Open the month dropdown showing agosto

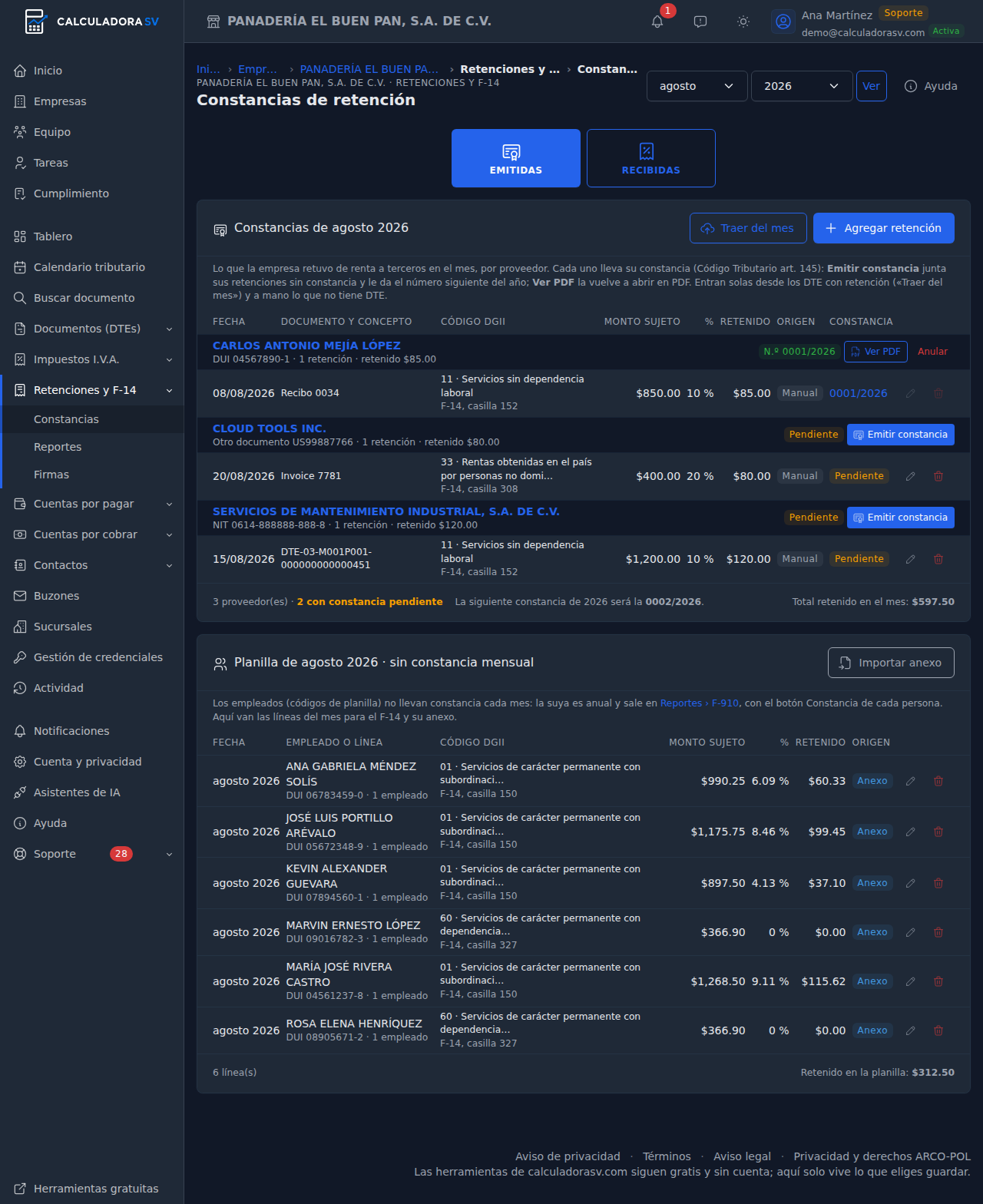click(697, 86)
